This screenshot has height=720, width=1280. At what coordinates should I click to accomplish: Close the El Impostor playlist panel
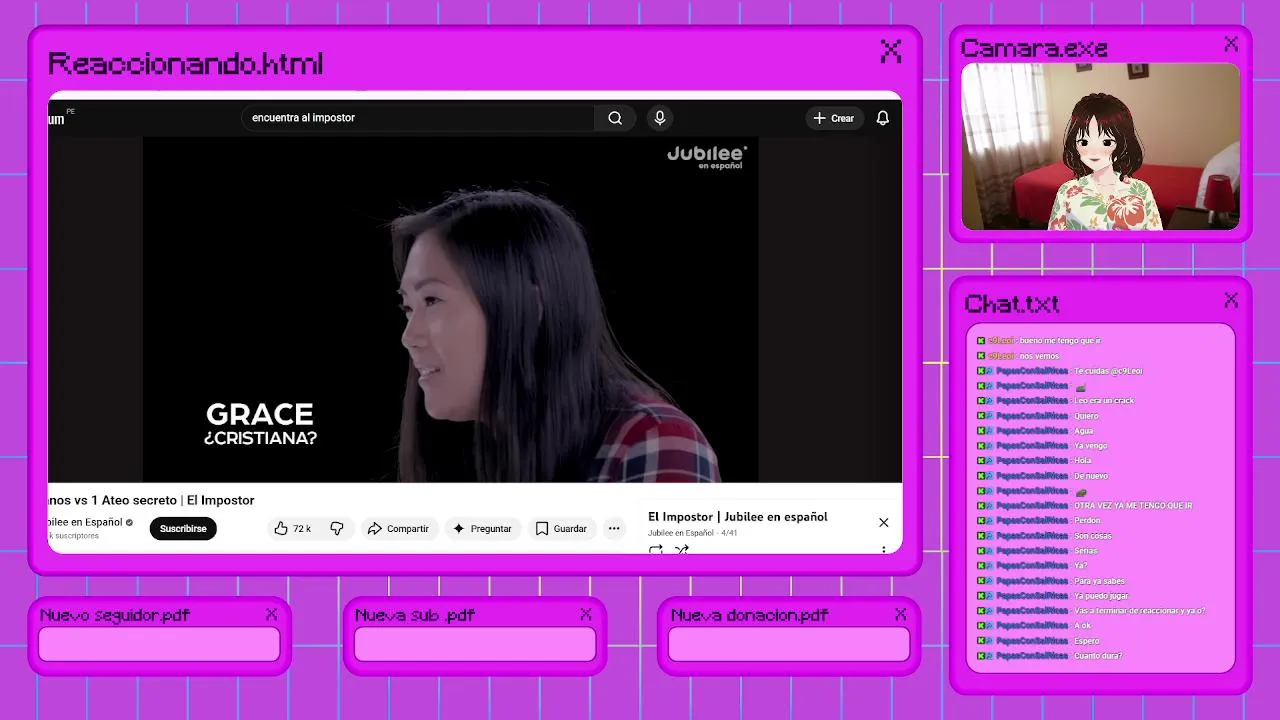[x=884, y=522]
